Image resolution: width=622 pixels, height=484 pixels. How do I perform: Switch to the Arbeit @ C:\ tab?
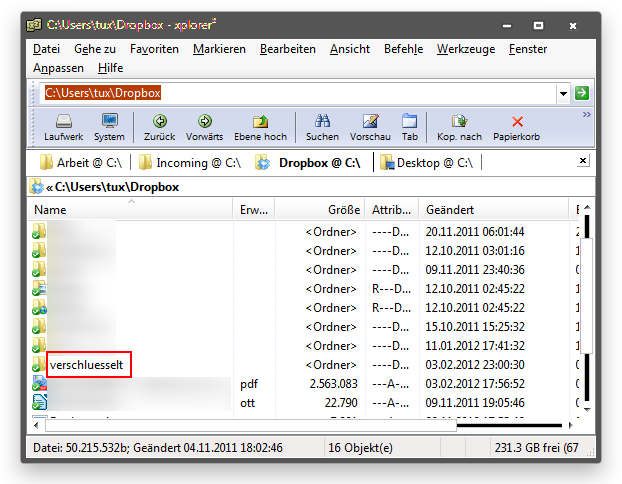(x=80, y=162)
